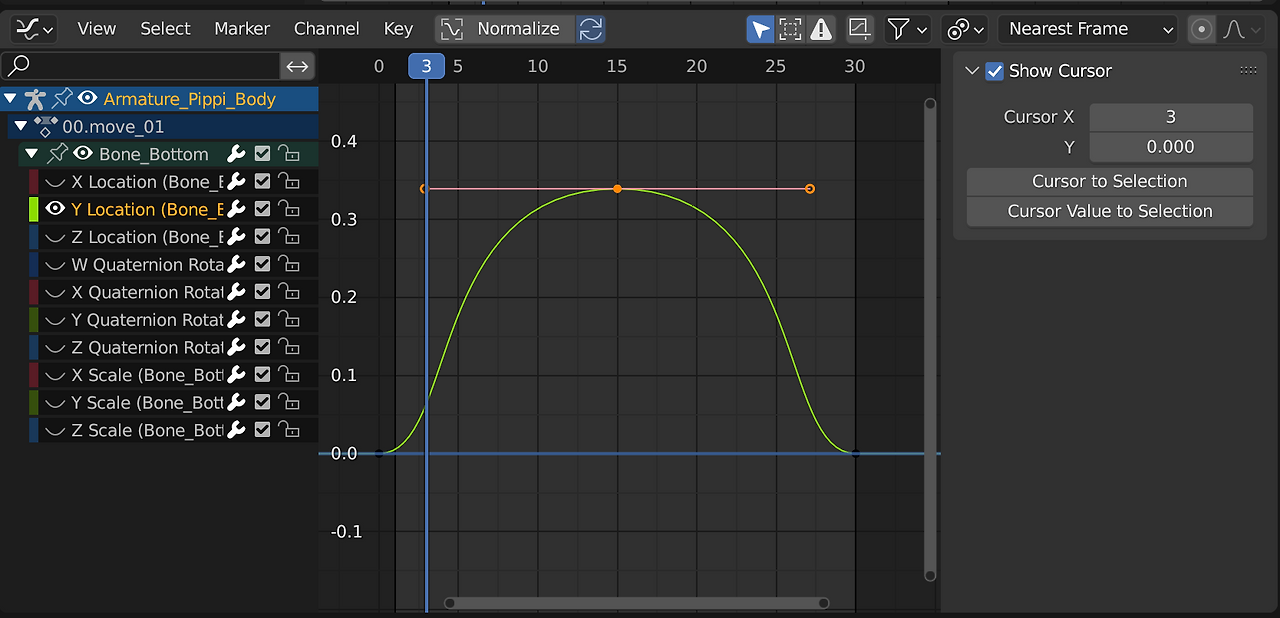This screenshot has height=618, width=1280.
Task: Lock the Y Location channel
Action: pos(289,209)
